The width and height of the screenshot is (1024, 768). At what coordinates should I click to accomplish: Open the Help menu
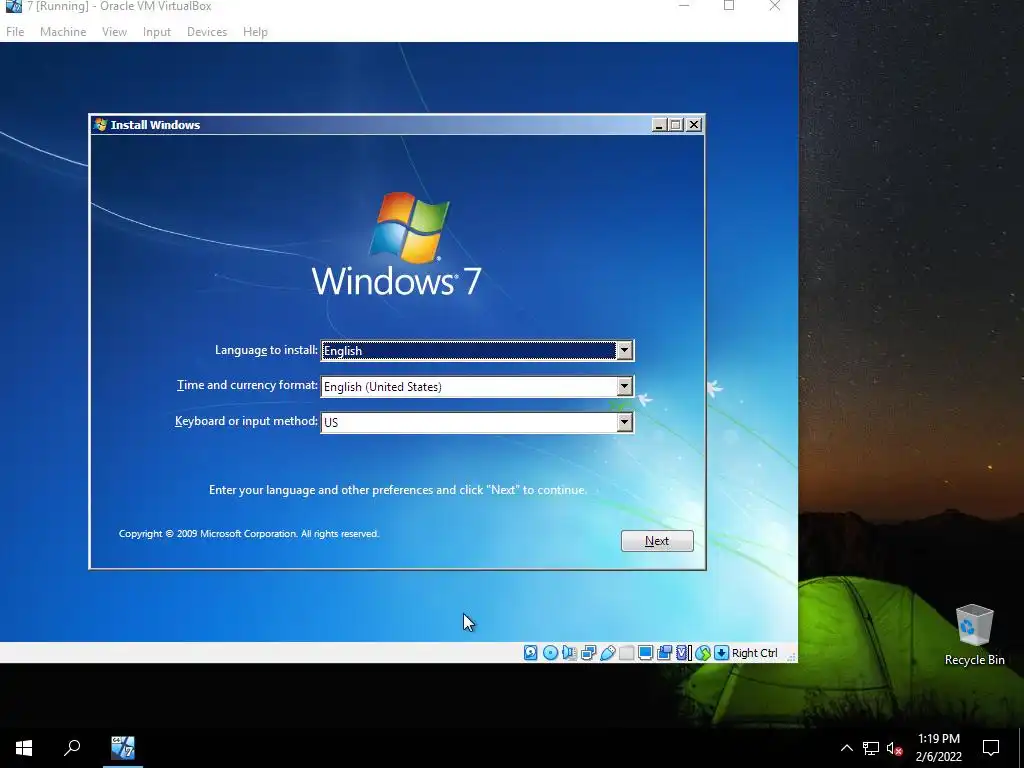[255, 31]
